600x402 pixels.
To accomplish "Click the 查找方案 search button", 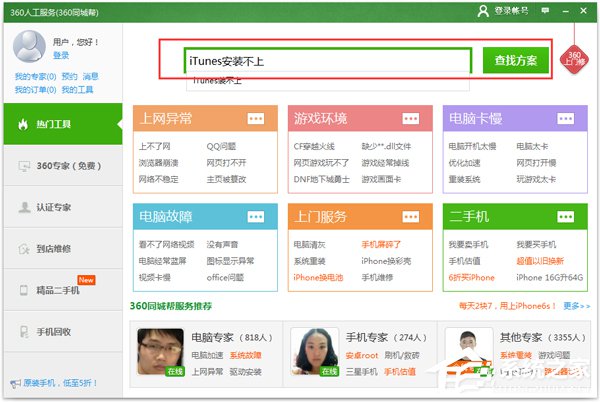I will pyautogui.click(x=515, y=61).
